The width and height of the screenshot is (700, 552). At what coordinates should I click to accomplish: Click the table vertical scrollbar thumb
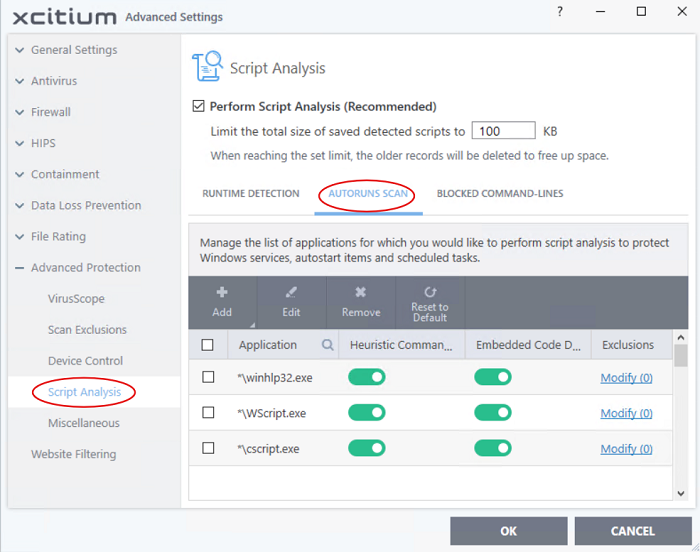tap(681, 355)
